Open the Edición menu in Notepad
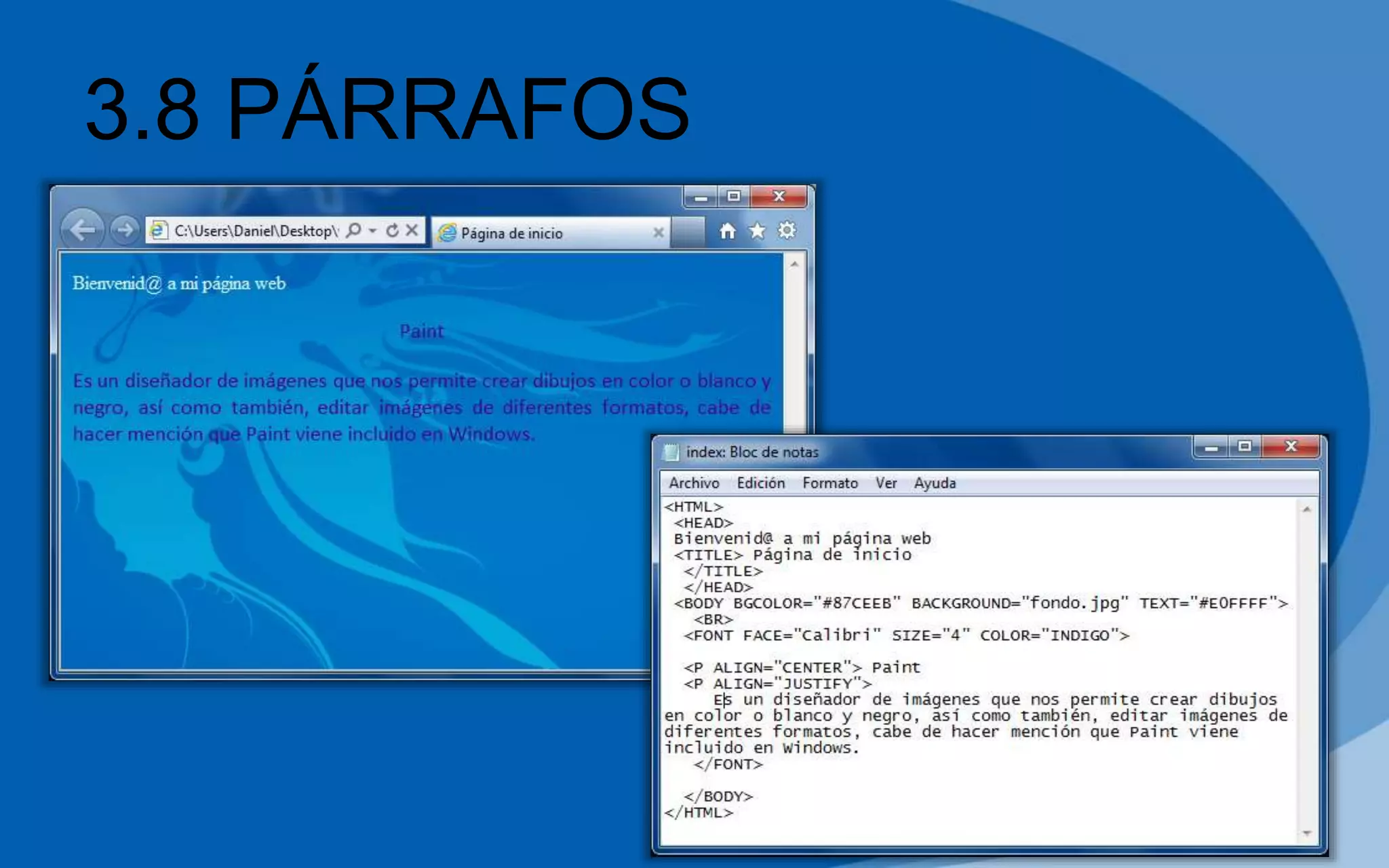 (761, 483)
